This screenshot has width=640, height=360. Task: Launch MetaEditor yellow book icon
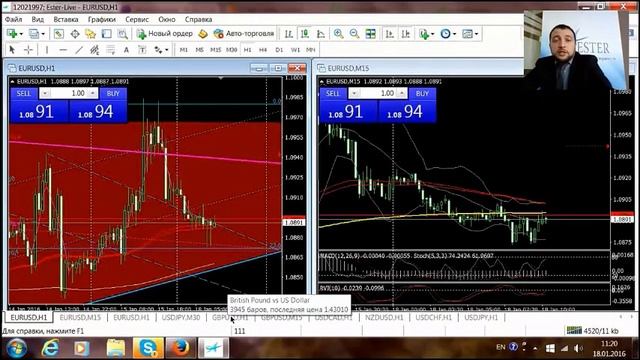coord(203,34)
